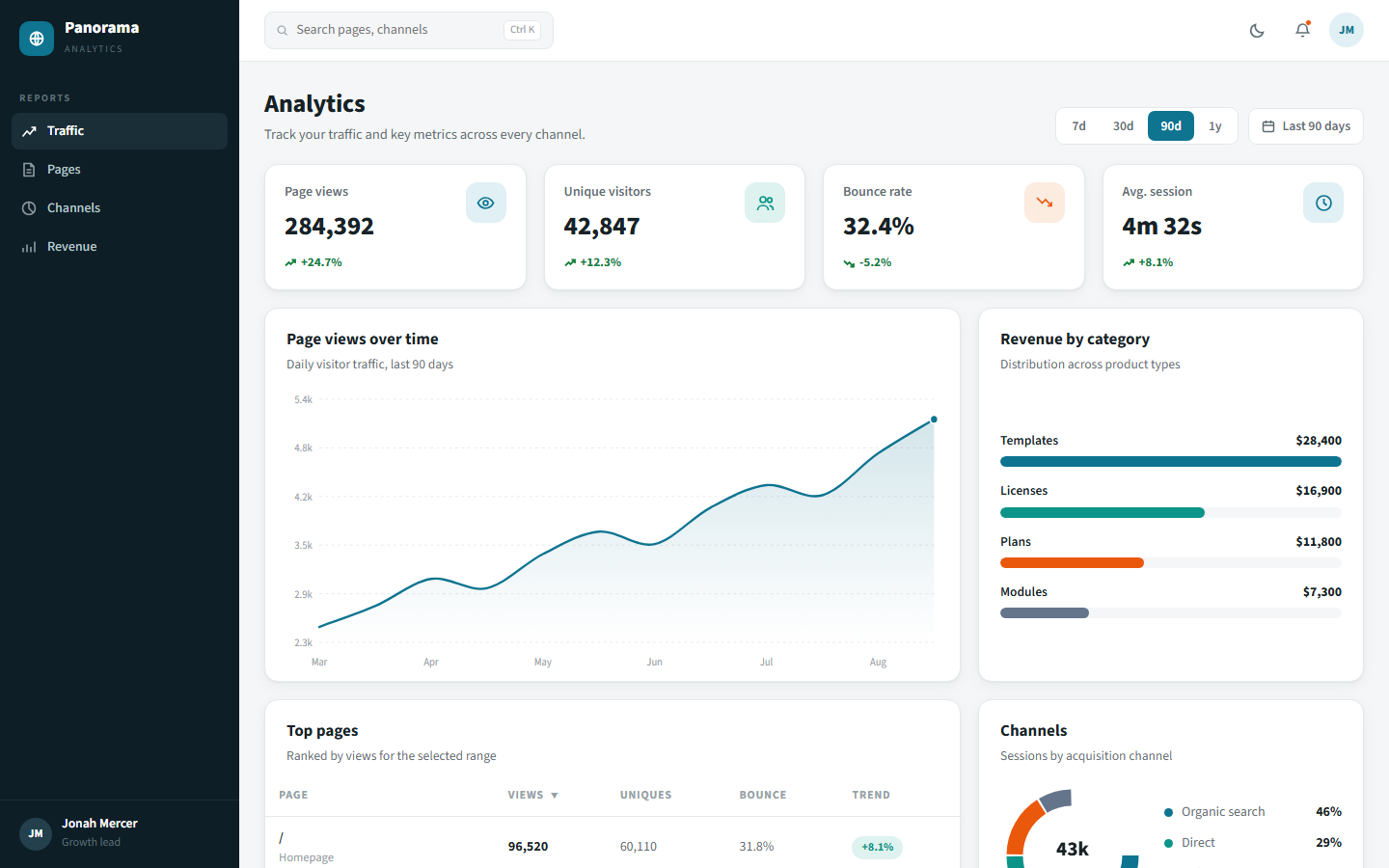The height and width of the screenshot is (868, 1389).
Task: Select the 30d time range
Action: [1123, 126]
